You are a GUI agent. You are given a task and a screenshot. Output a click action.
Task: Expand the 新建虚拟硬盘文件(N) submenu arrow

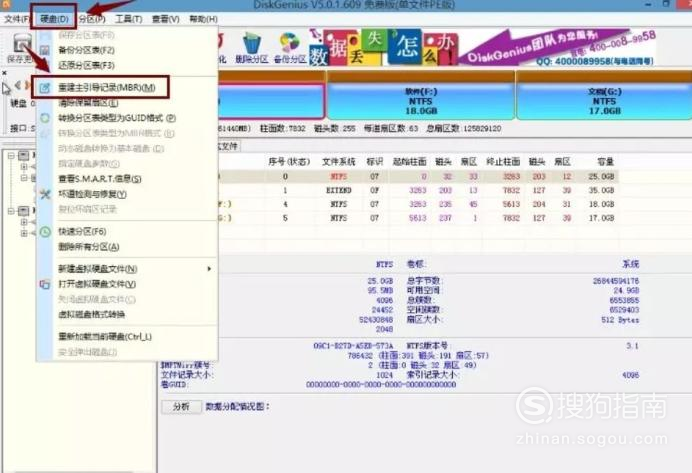pos(209,269)
